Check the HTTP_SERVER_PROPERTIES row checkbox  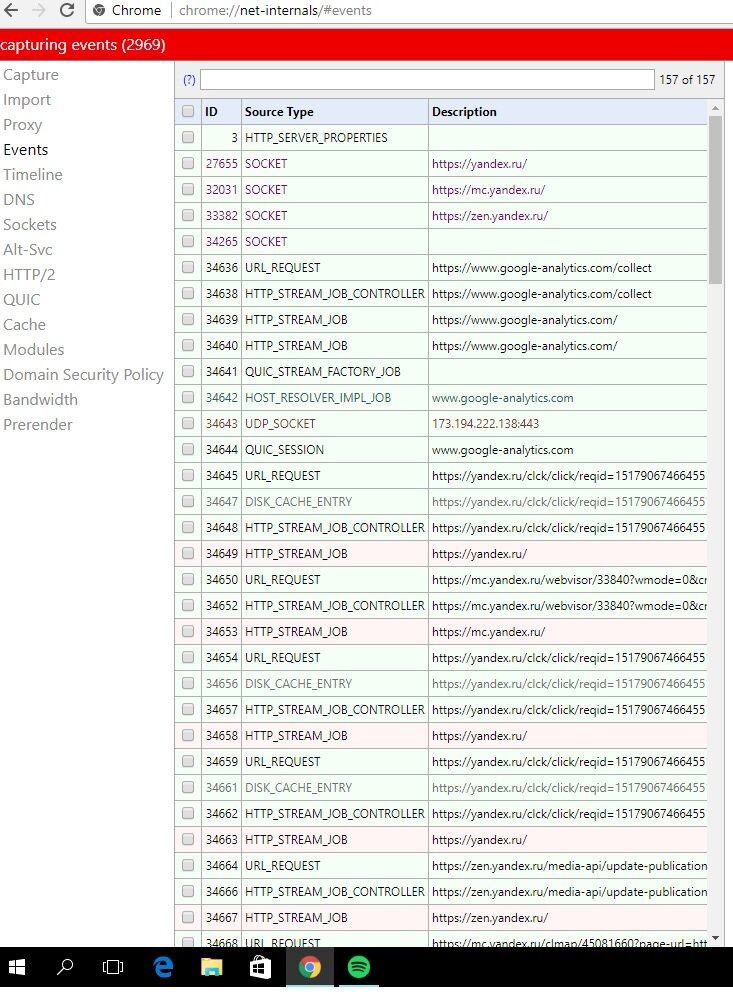pos(188,137)
